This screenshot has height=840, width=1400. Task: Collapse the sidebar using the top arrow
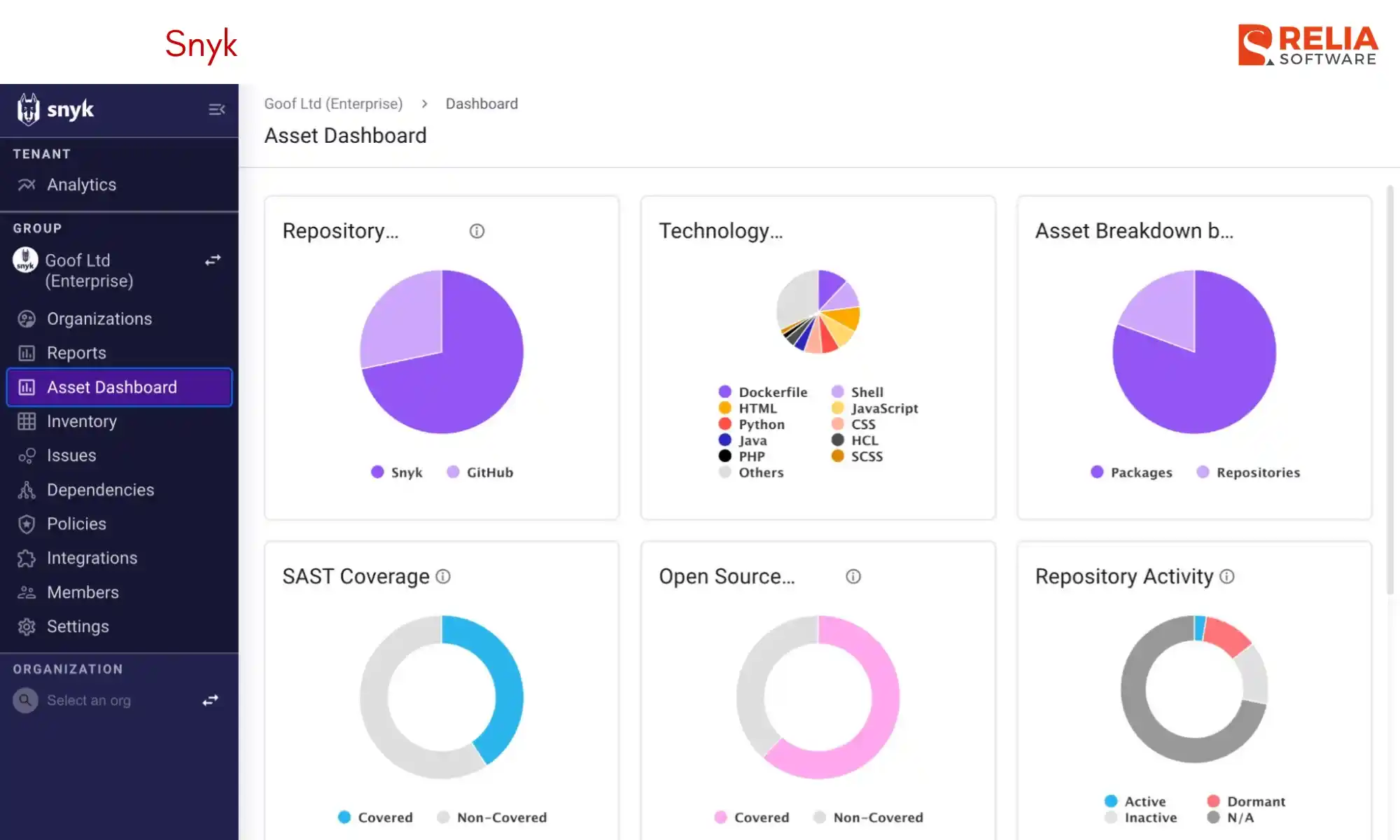click(216, 110)
